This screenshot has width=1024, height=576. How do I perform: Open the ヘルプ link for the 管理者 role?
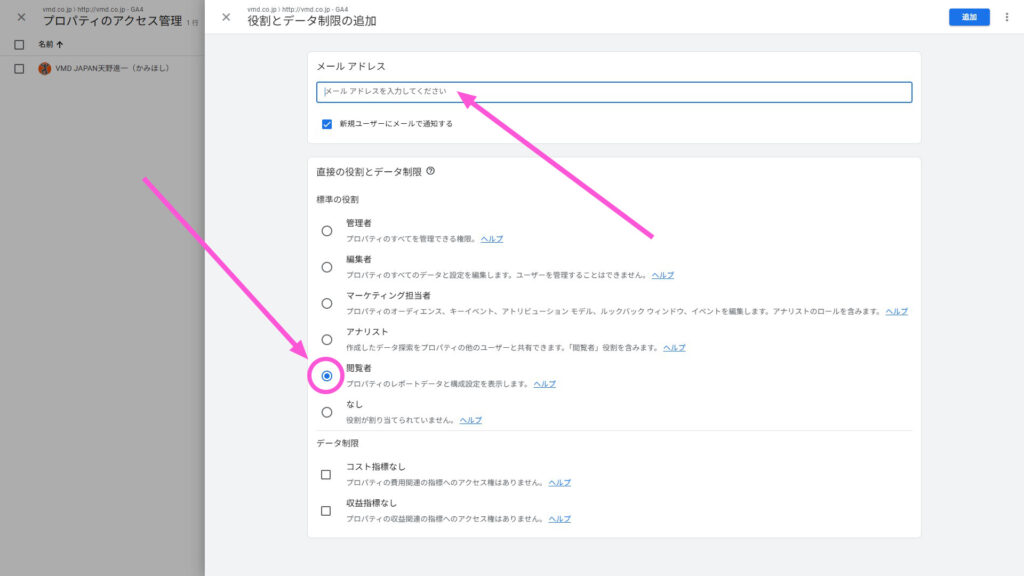pos(493,238)
